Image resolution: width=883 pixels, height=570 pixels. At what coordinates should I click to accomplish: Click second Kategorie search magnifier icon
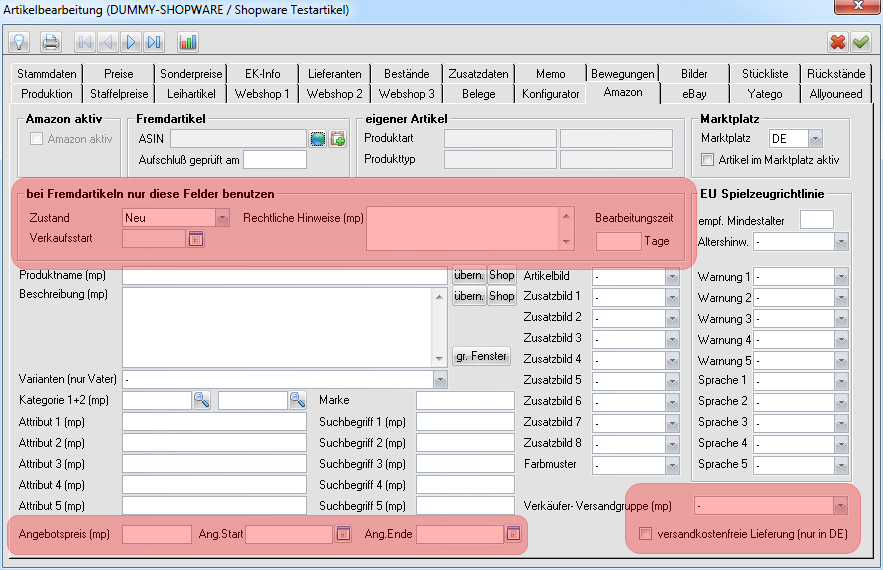[297, 400]
